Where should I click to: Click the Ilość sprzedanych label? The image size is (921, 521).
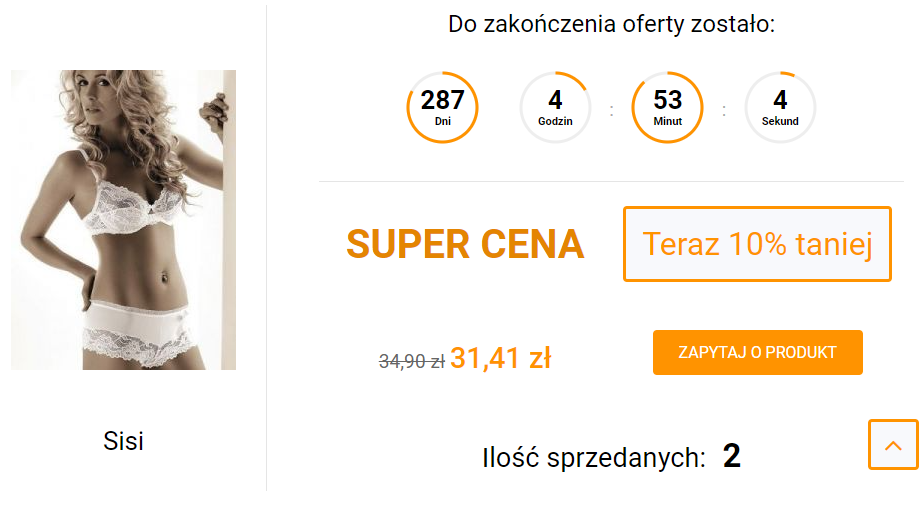[594, 458]
